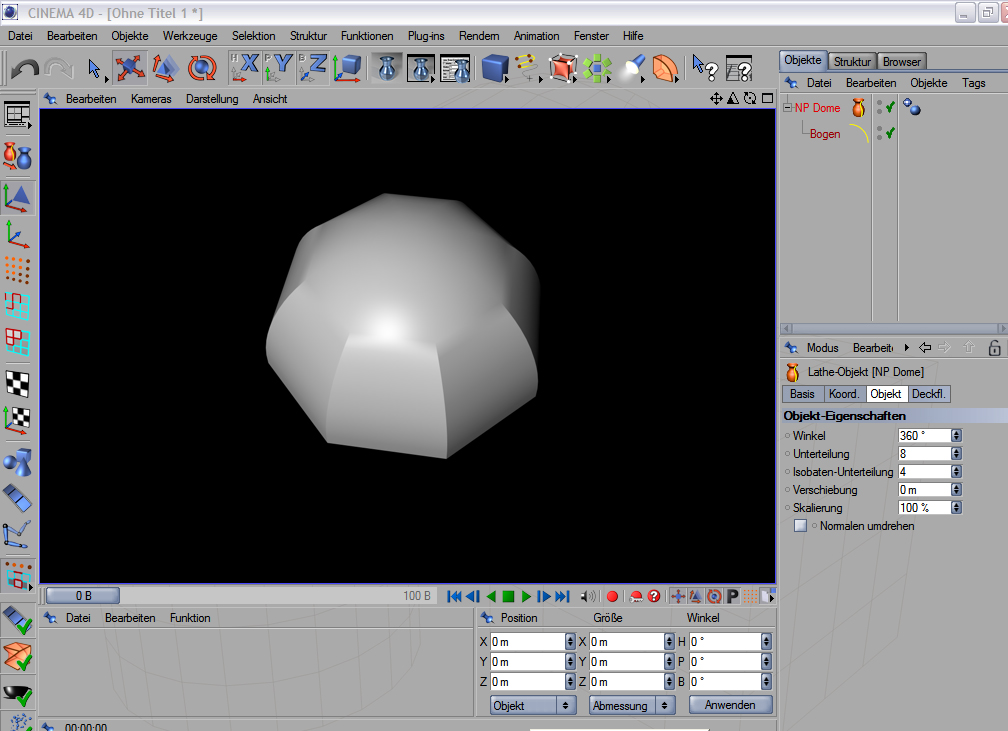Click the render in viewport vase icon
Screen dimensions: 1008x731
click(388, 68)
